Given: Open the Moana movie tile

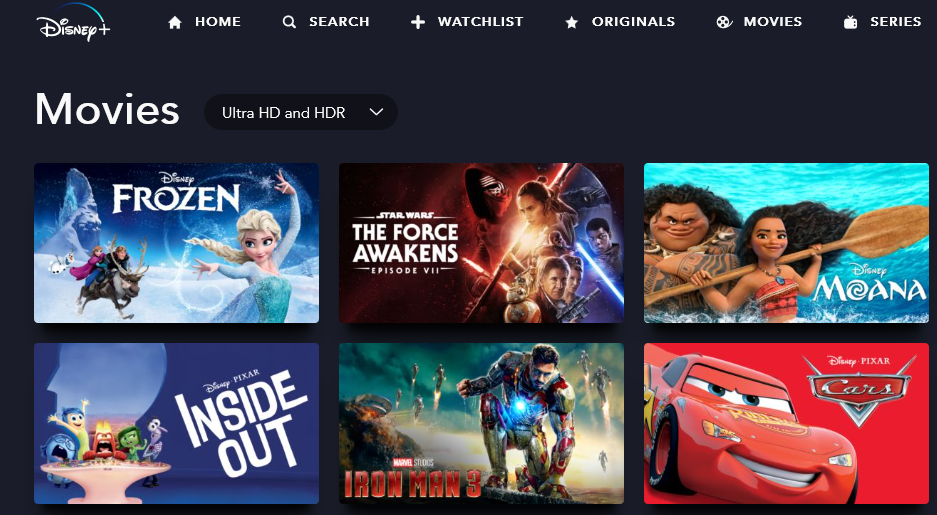Looking at the screenshot, I should coord(786,243).
